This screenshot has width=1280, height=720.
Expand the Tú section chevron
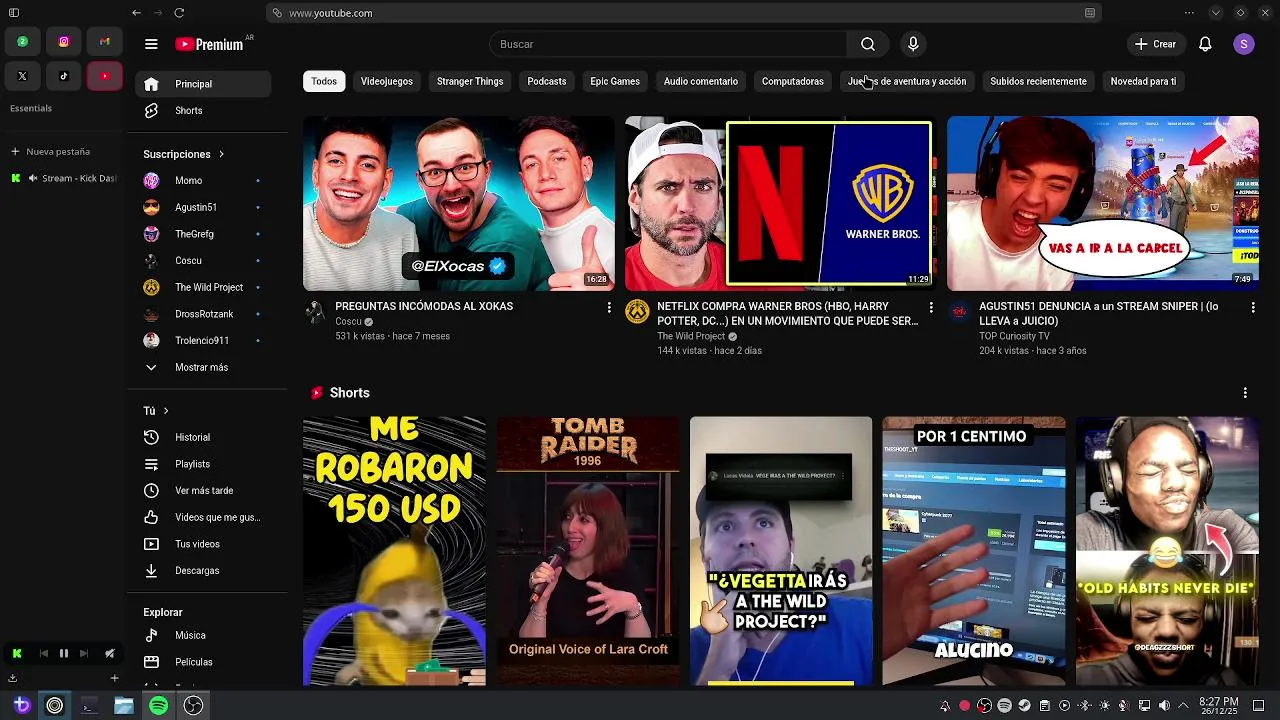point(166,410)
